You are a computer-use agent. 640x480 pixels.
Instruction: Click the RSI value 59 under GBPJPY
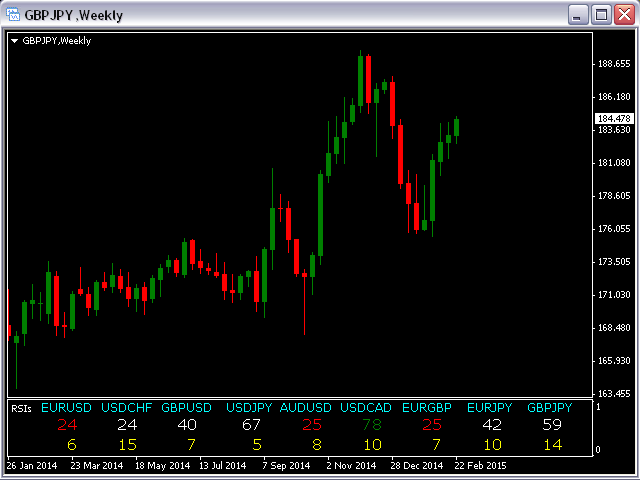point(552,425)
